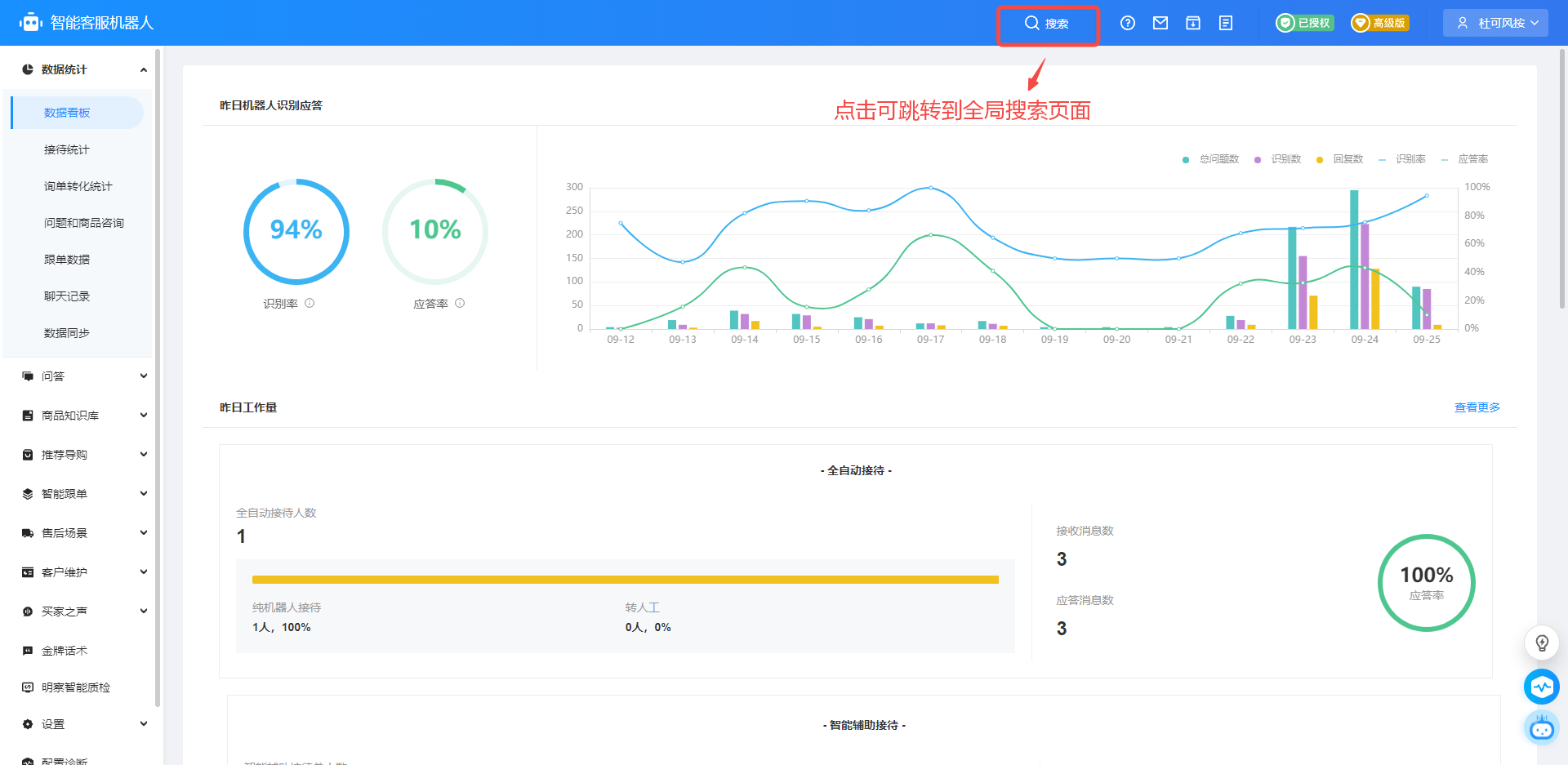
Task: Click the 10% response rate gauge
Action: (435, 231)
